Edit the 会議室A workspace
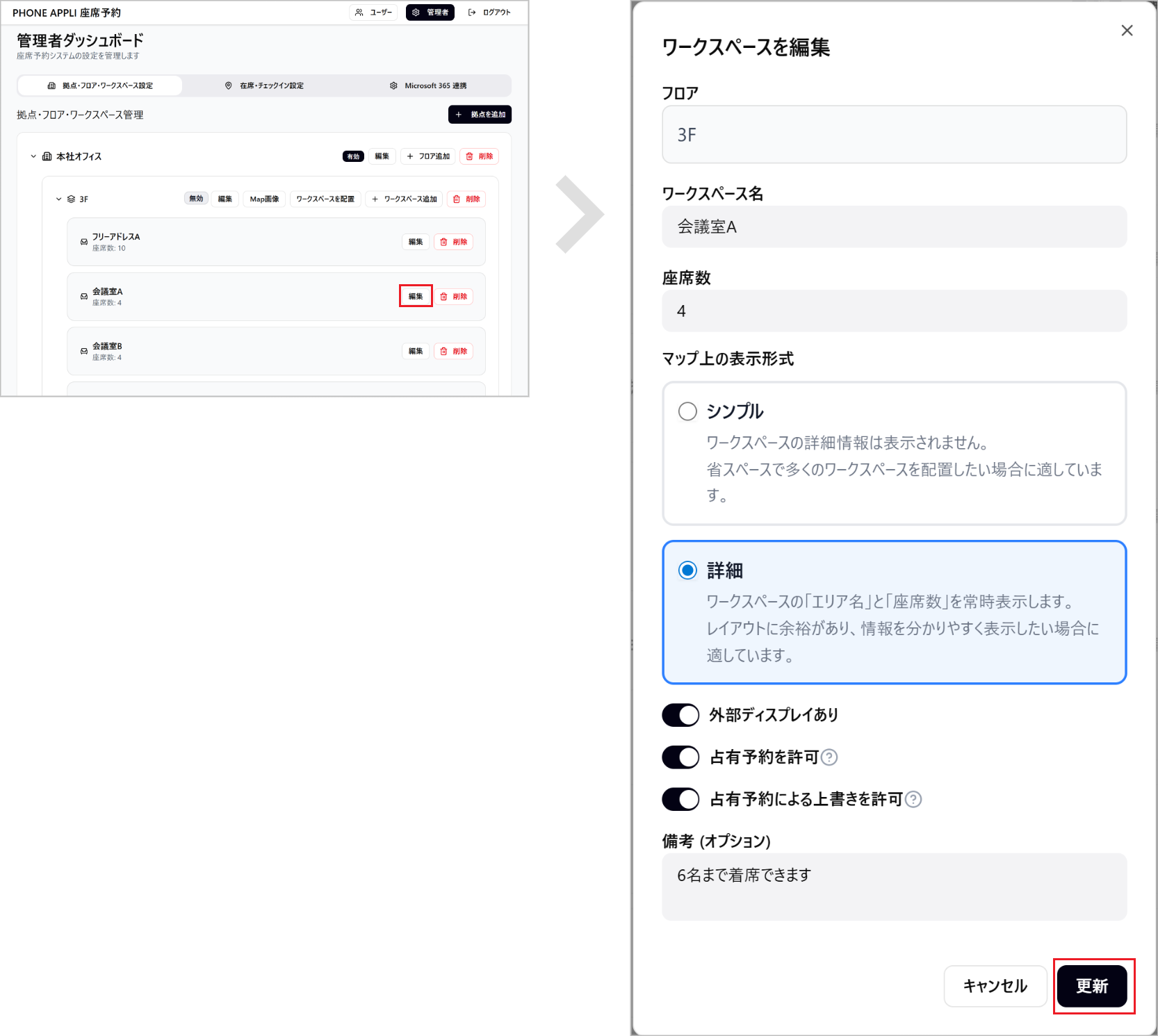This screenshot has width=1158, height=1036. point(416,297)
